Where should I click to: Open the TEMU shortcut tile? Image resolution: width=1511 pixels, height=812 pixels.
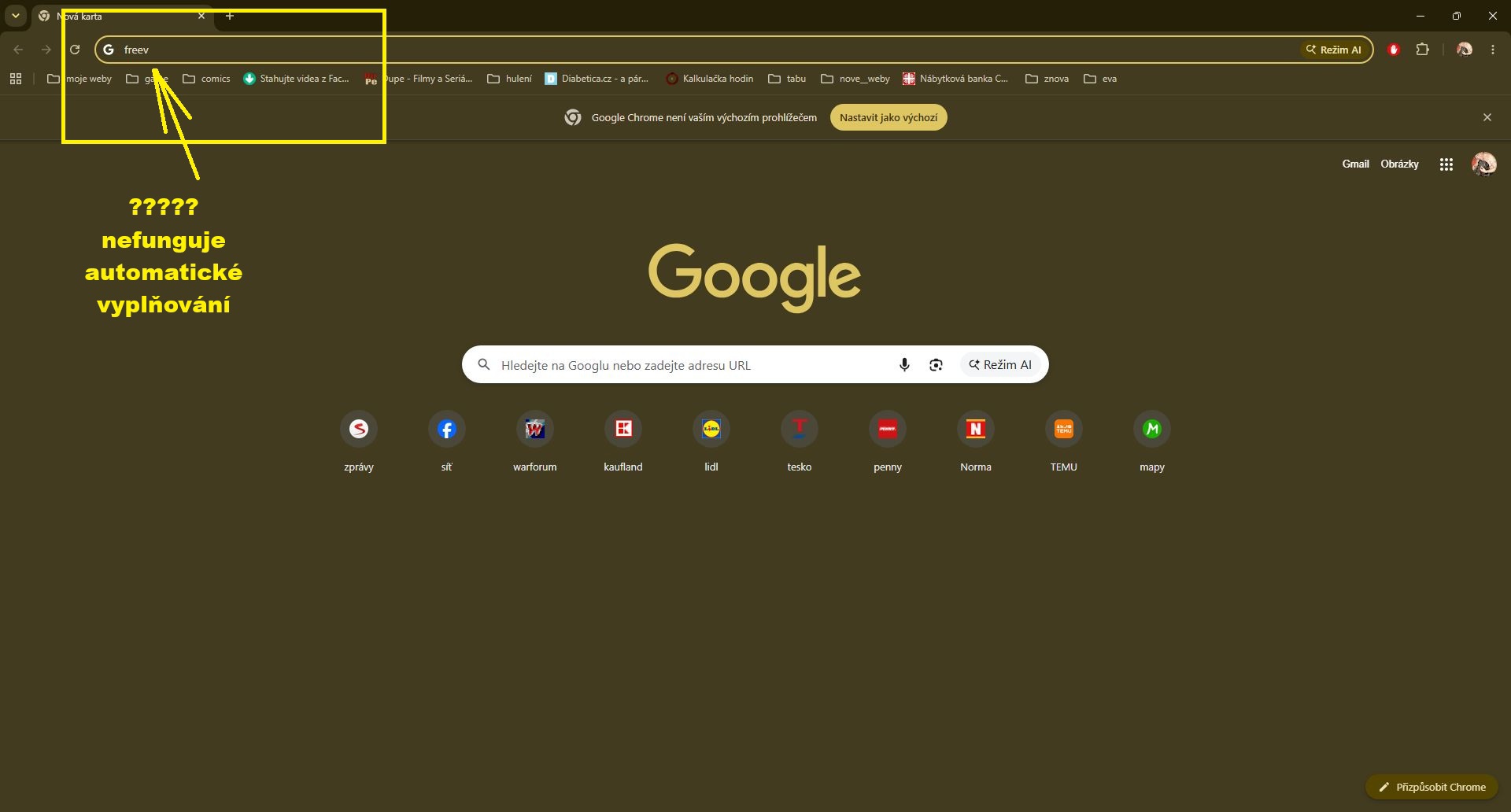[1064, 441]
